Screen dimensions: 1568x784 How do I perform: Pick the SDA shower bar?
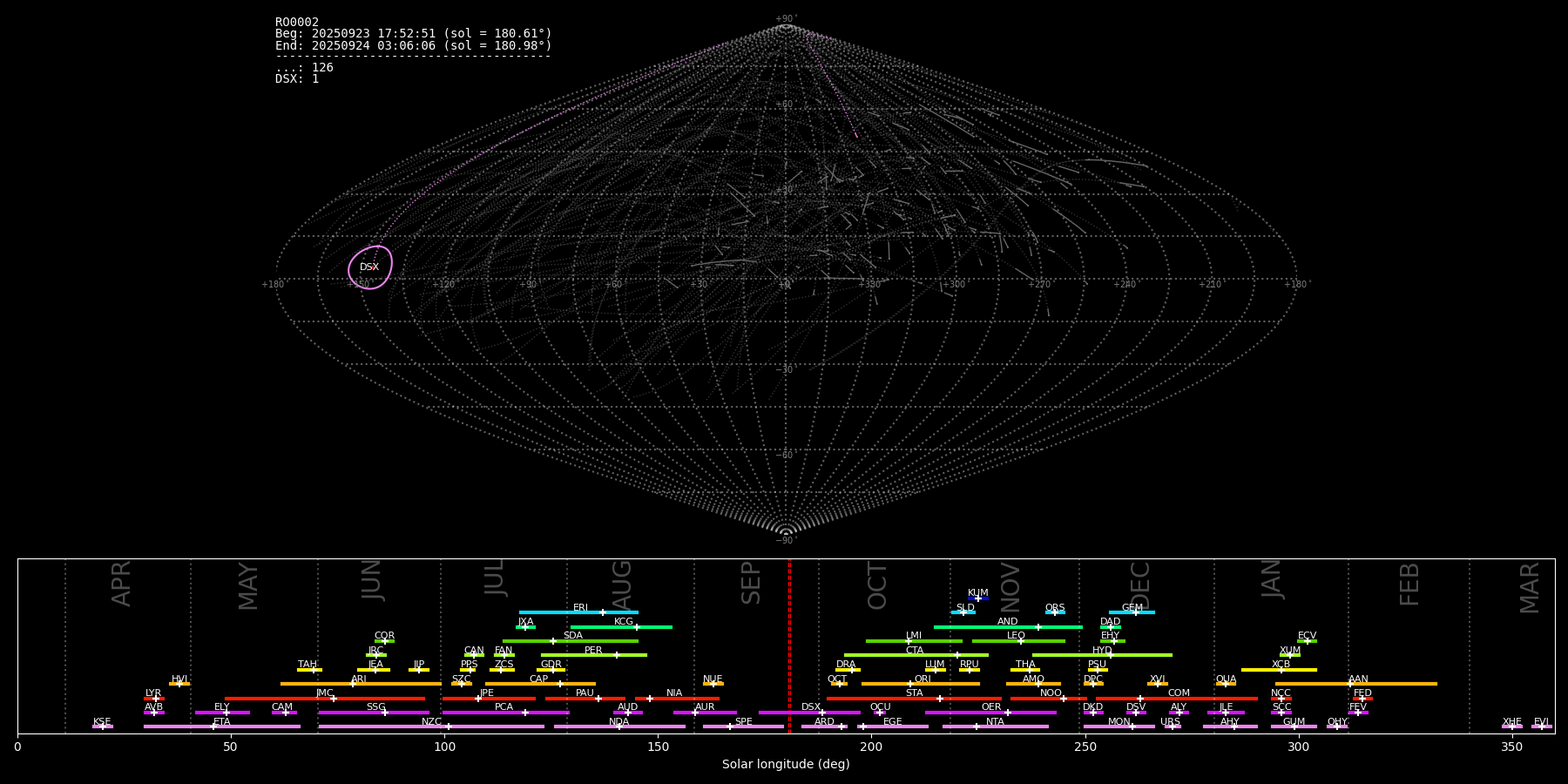tap(571, 641)
